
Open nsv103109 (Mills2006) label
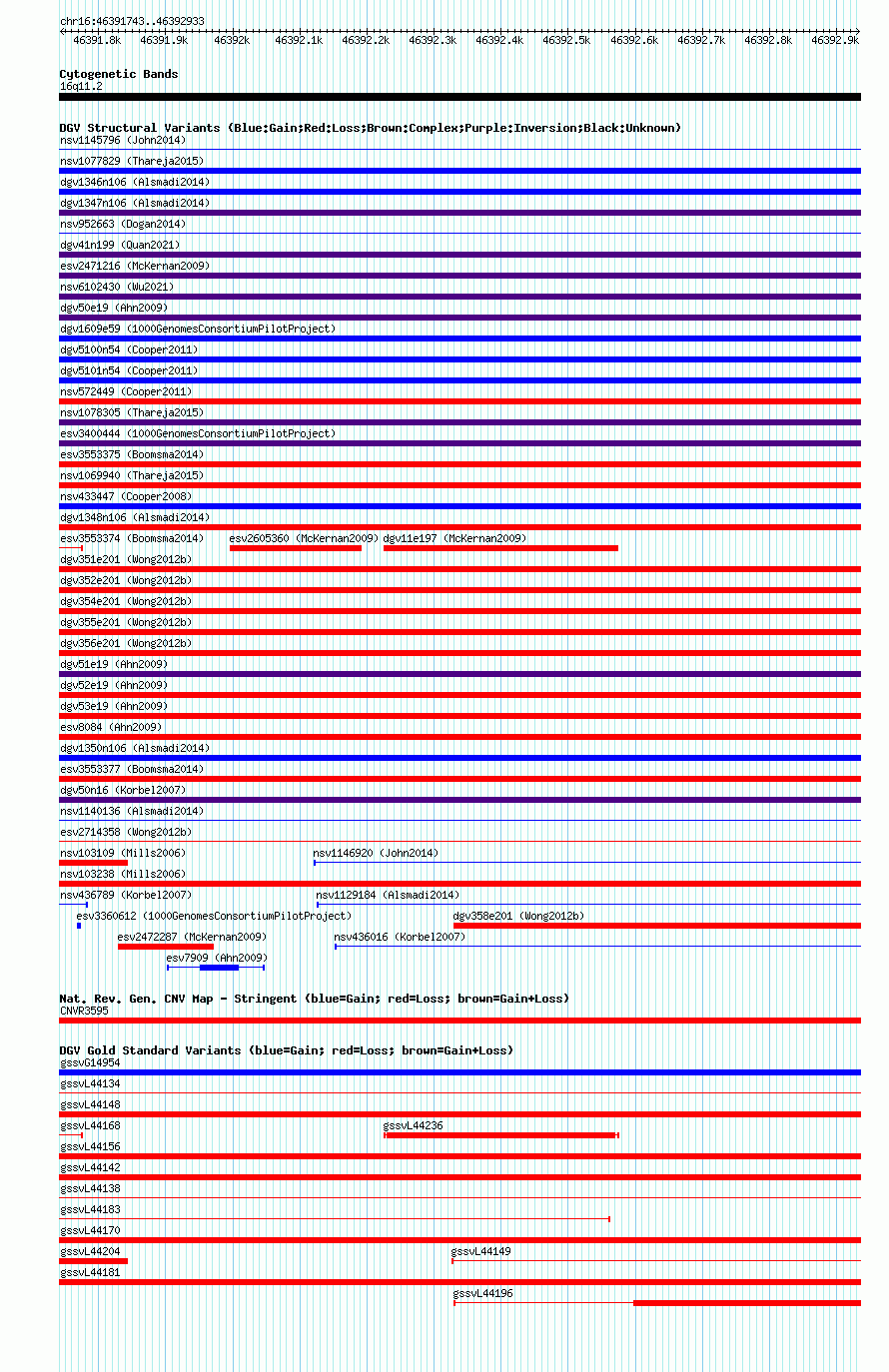coord(123,853)
